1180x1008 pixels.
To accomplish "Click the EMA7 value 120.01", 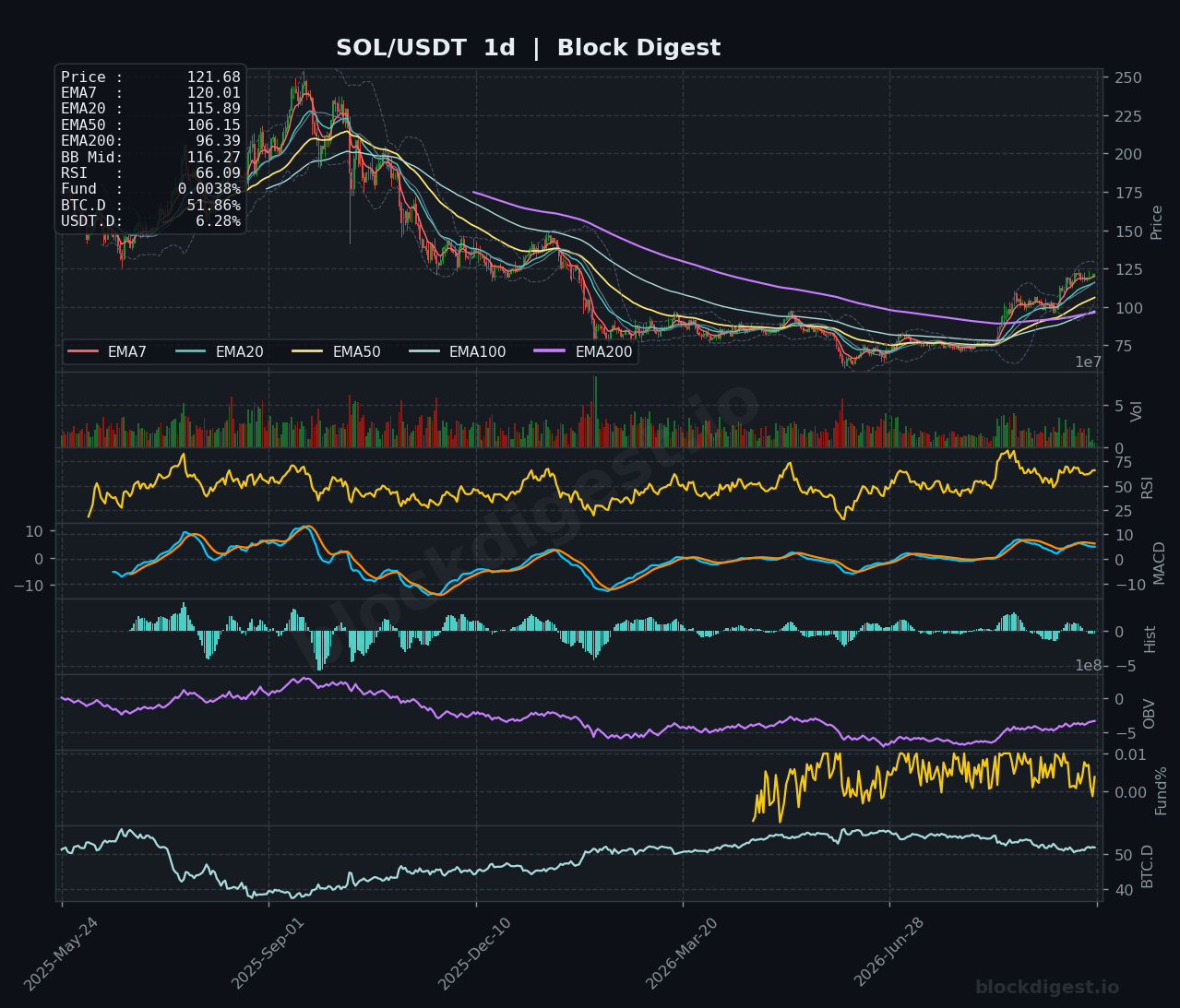I will pyautogui.click(x=213, y=93).
